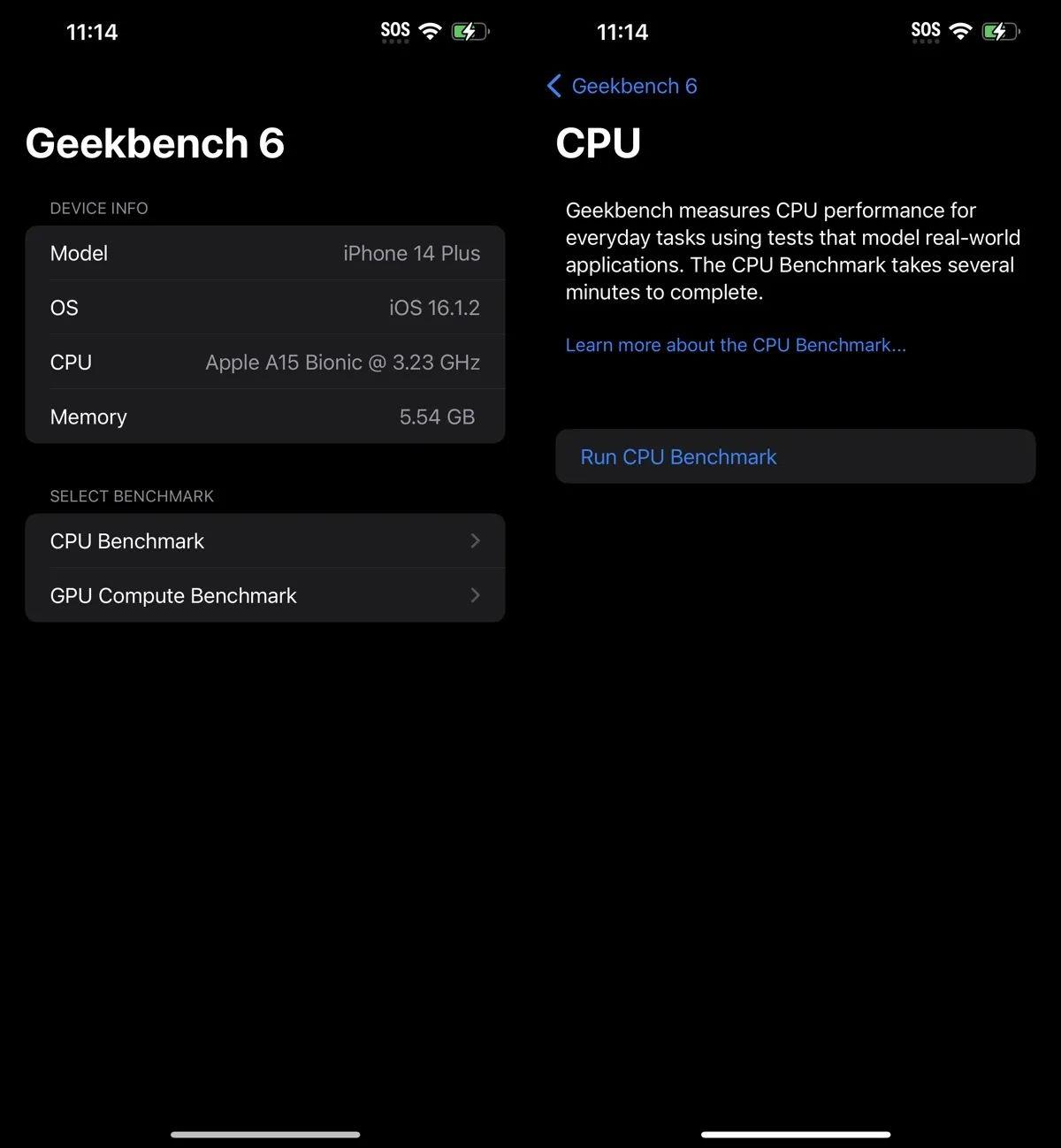Open the GPU Compute Benchmark chevron arrow
This screenshot has height=1148, width=1061.
(x=476, y=595)
